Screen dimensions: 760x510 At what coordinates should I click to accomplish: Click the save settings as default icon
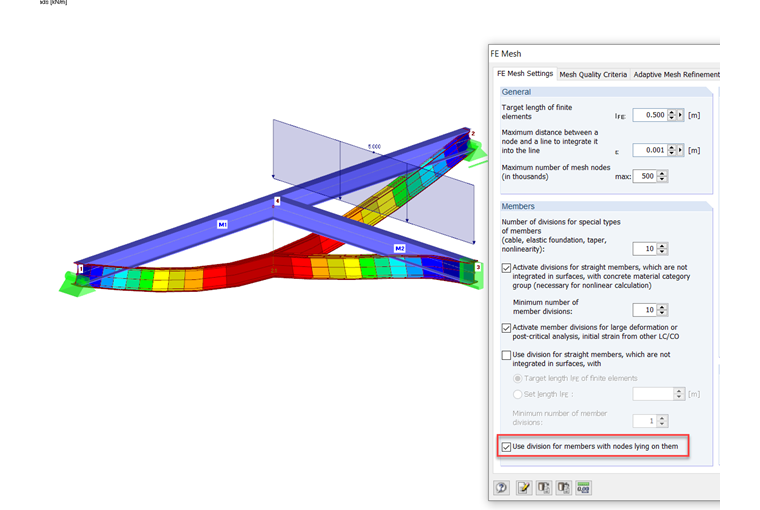pos(563,488)
